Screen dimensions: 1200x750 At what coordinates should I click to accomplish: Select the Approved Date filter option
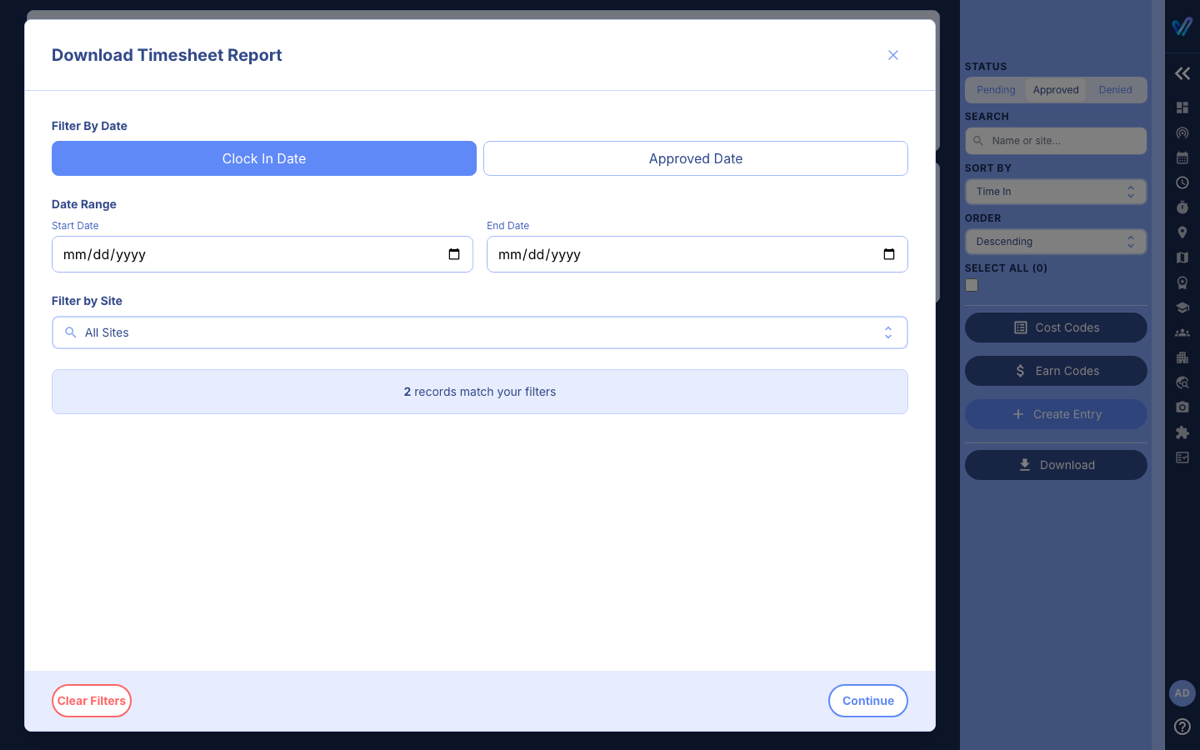point(696,158)
